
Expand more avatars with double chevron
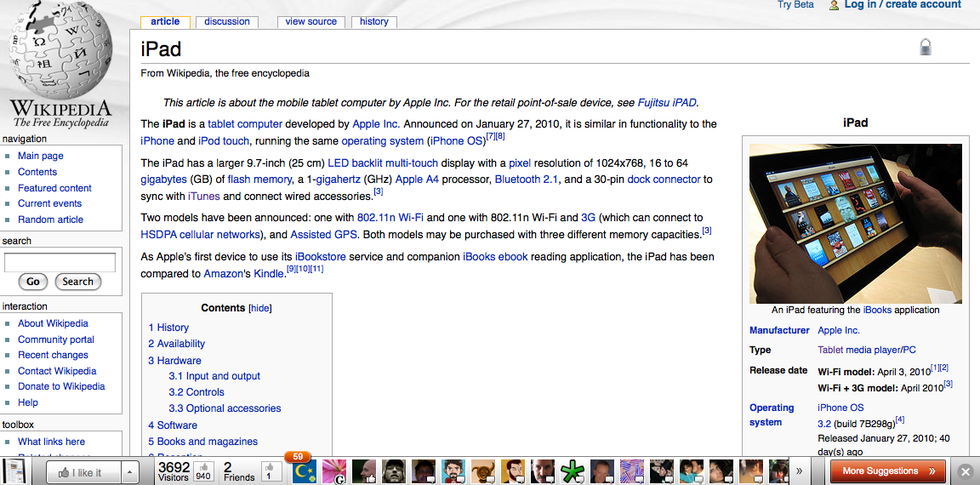click(x=798, y=471)
